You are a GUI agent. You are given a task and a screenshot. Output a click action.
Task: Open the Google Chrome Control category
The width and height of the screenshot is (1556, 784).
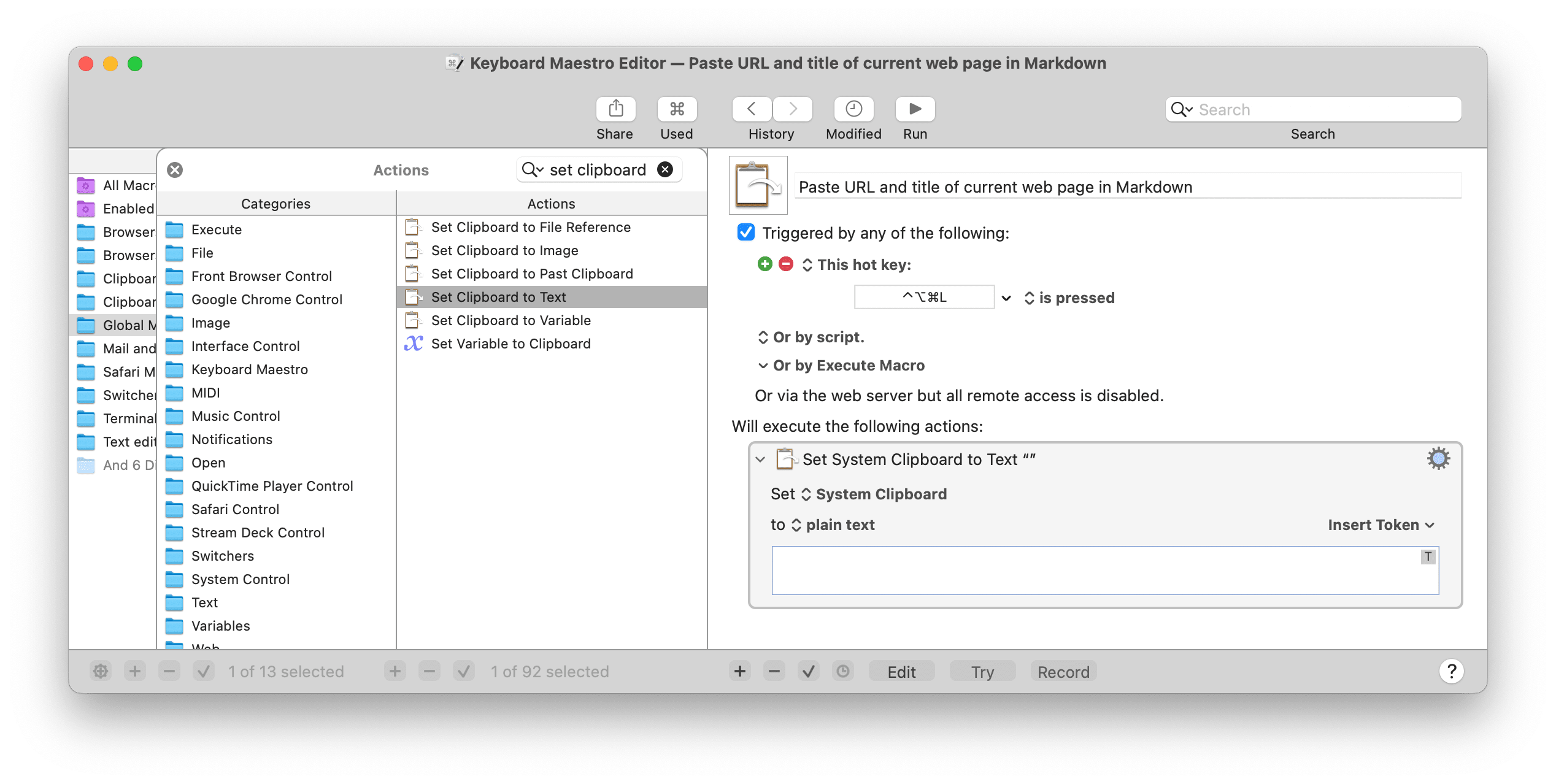(277, 299)
